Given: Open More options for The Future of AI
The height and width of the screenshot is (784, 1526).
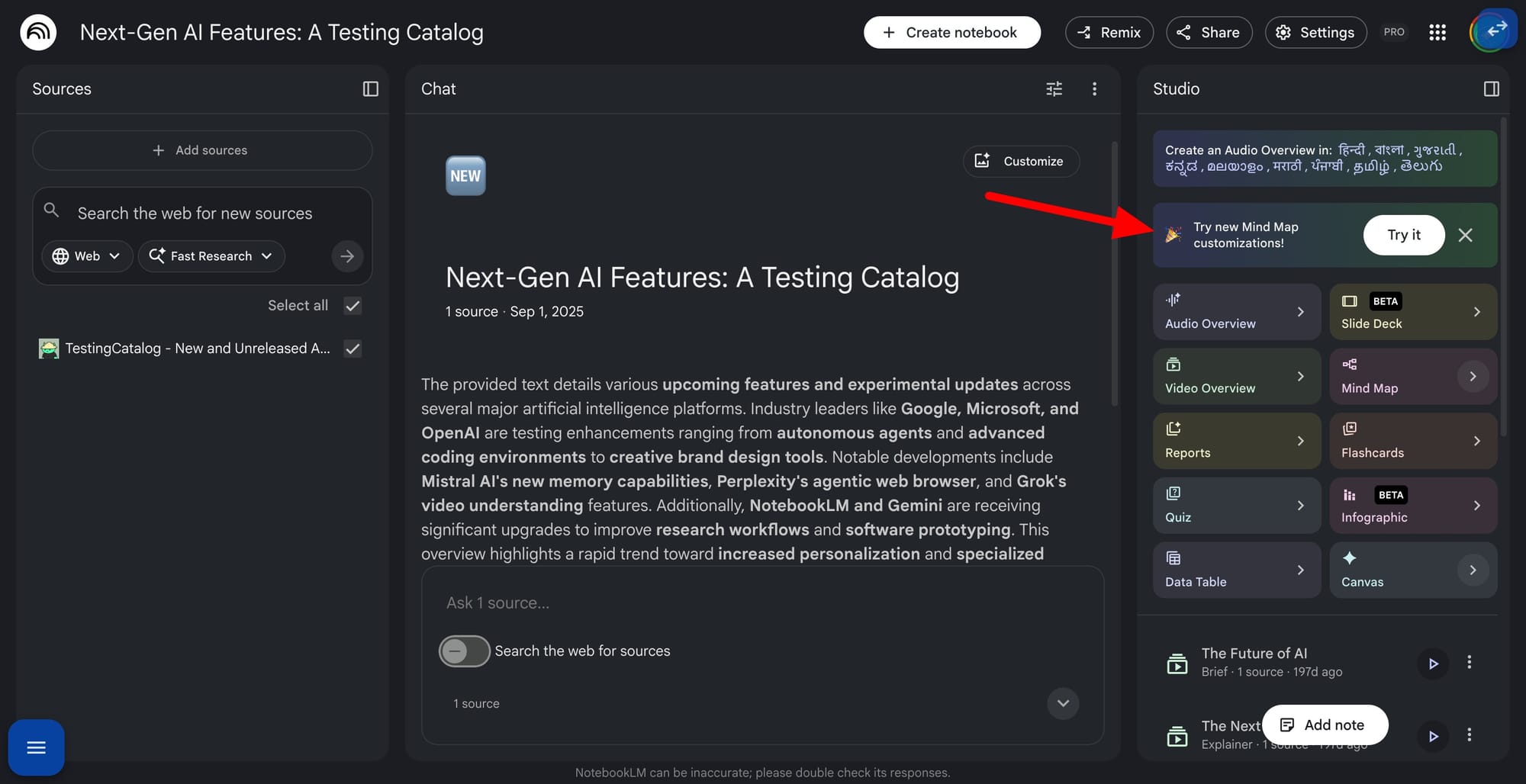Looking at the screenshot, I should click(x=1469, y=663).
